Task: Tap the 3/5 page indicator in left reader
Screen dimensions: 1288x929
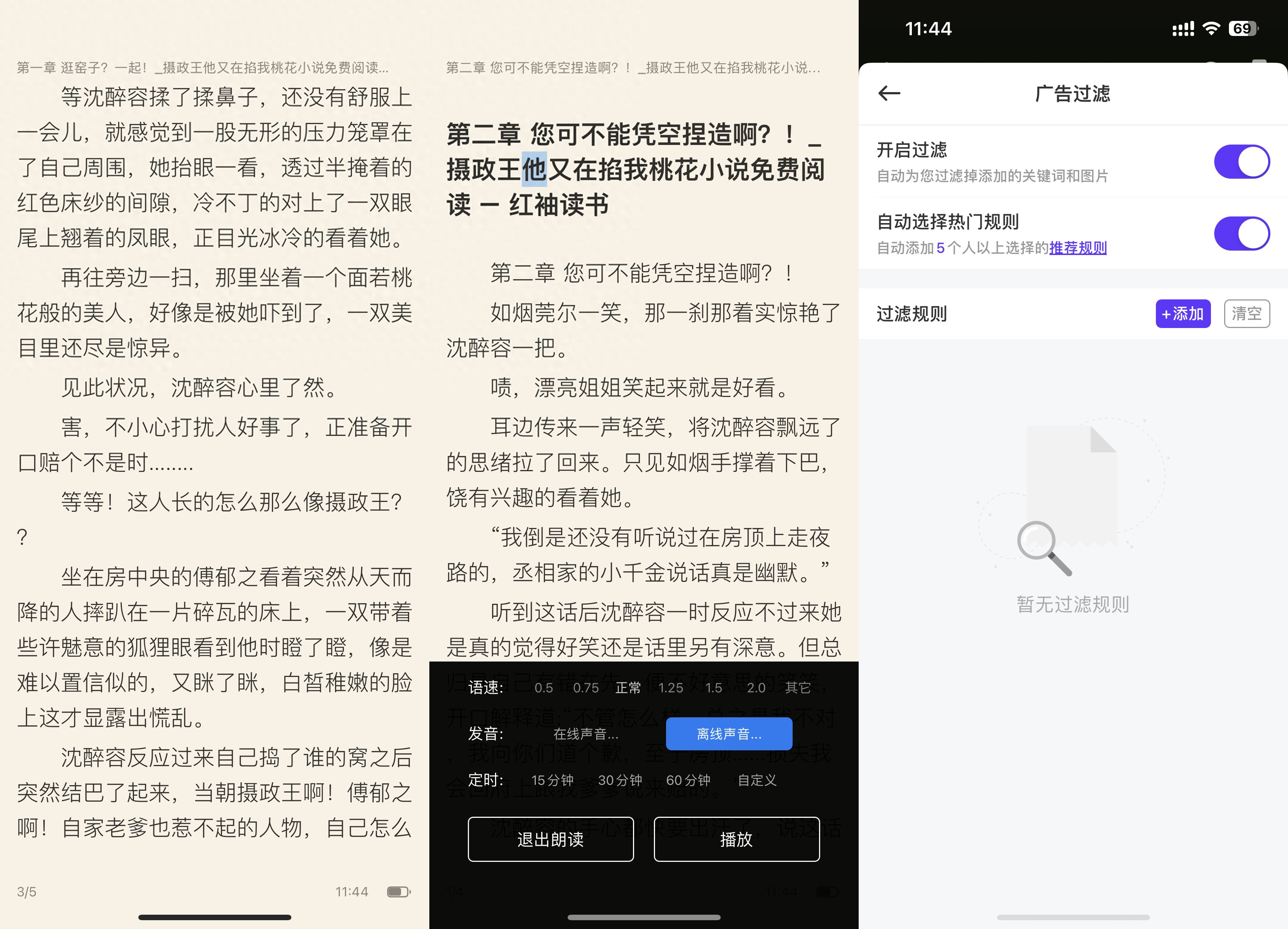Action: point(27,892)
